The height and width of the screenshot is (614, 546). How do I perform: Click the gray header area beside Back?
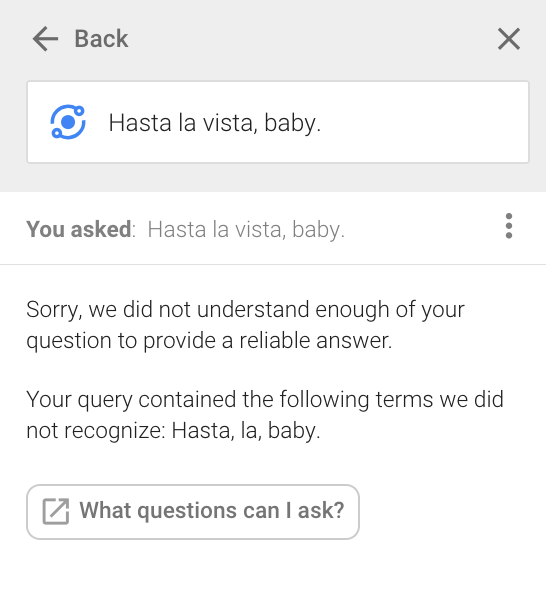point(313,39)
